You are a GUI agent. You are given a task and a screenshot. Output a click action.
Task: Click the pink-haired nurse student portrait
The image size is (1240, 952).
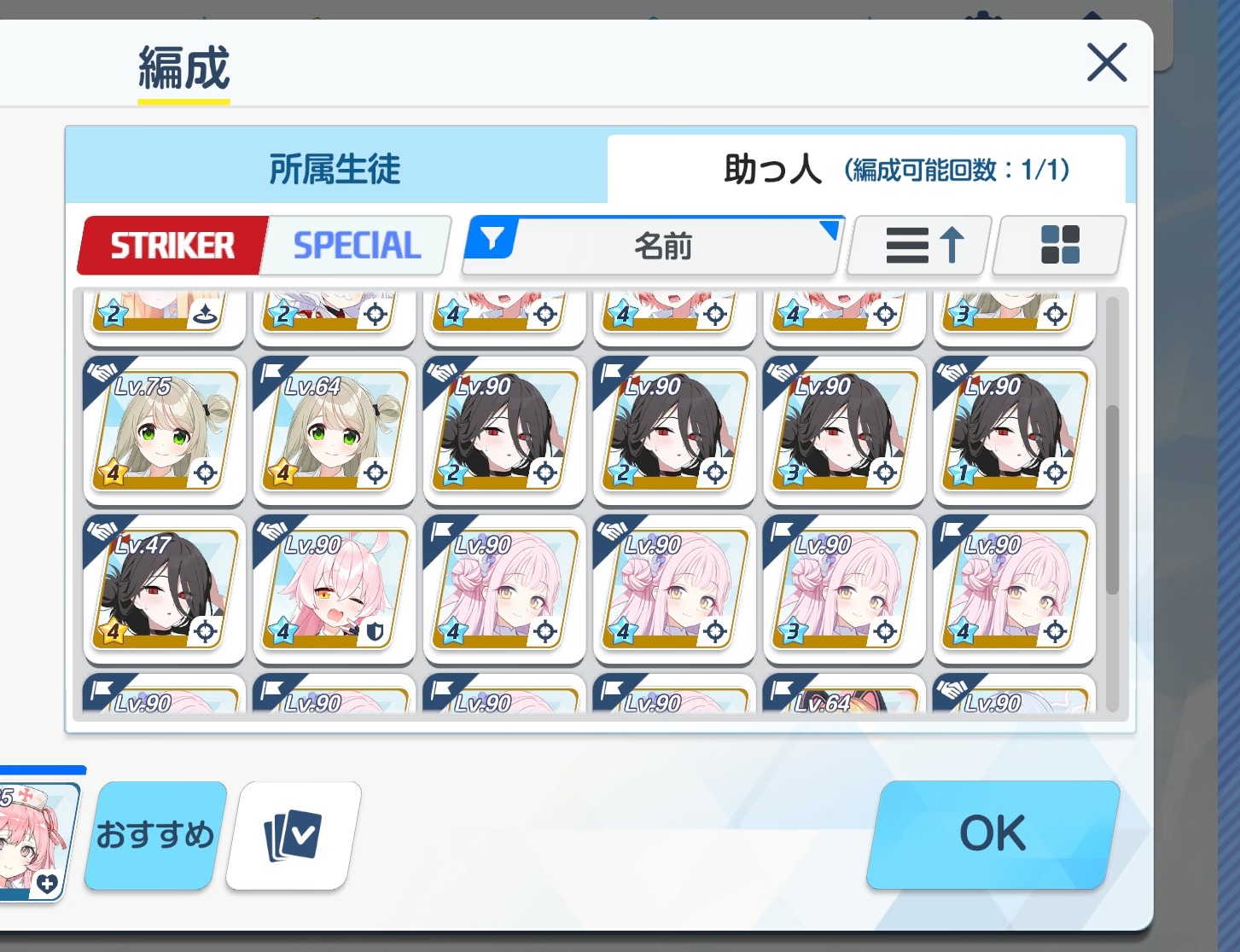tap(34, 840)
